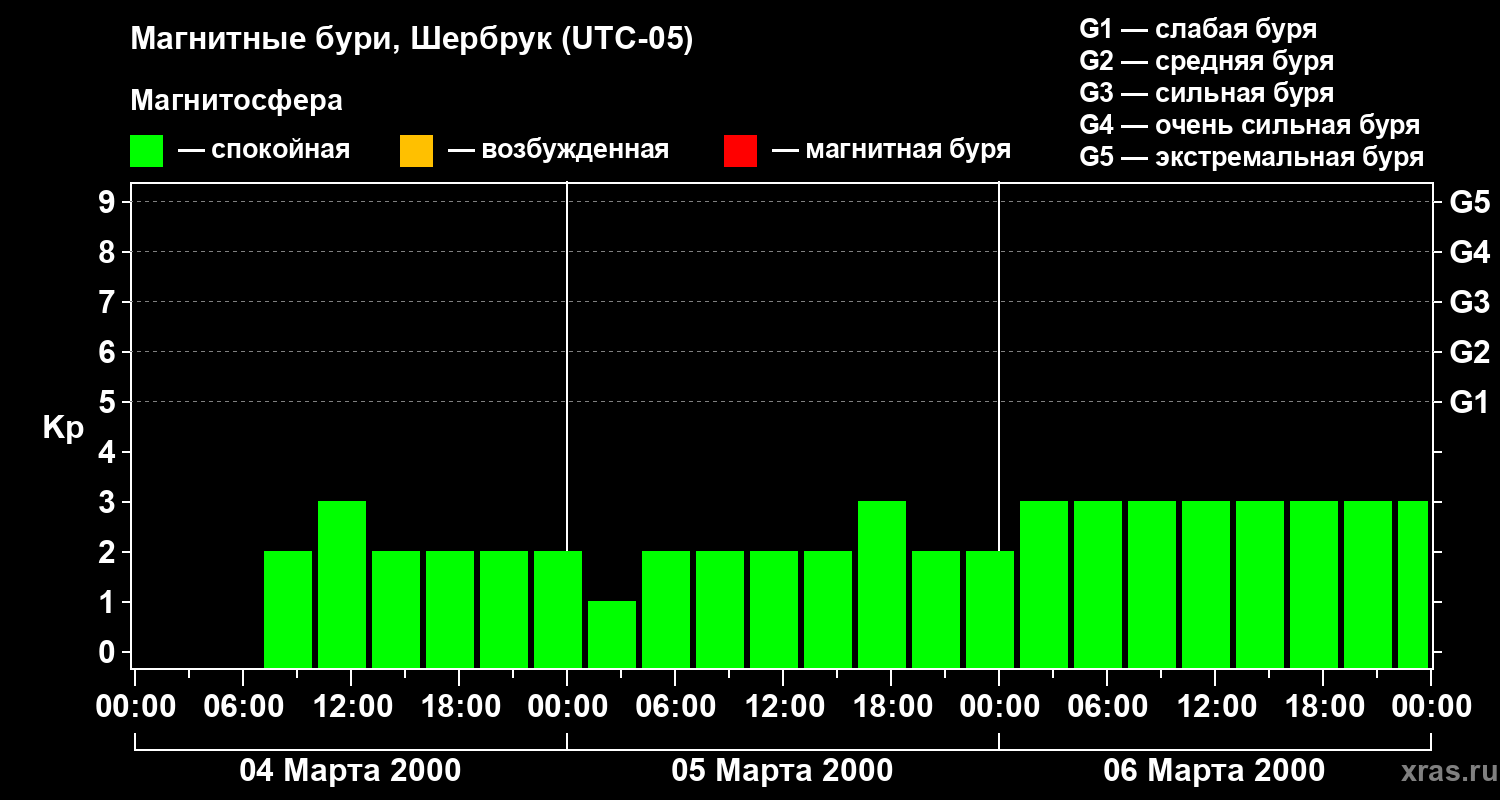The height and width of the screenshot is (800, 1500).
Task: Click the '05 Марта 2000' date label
Action: point(782,771)
